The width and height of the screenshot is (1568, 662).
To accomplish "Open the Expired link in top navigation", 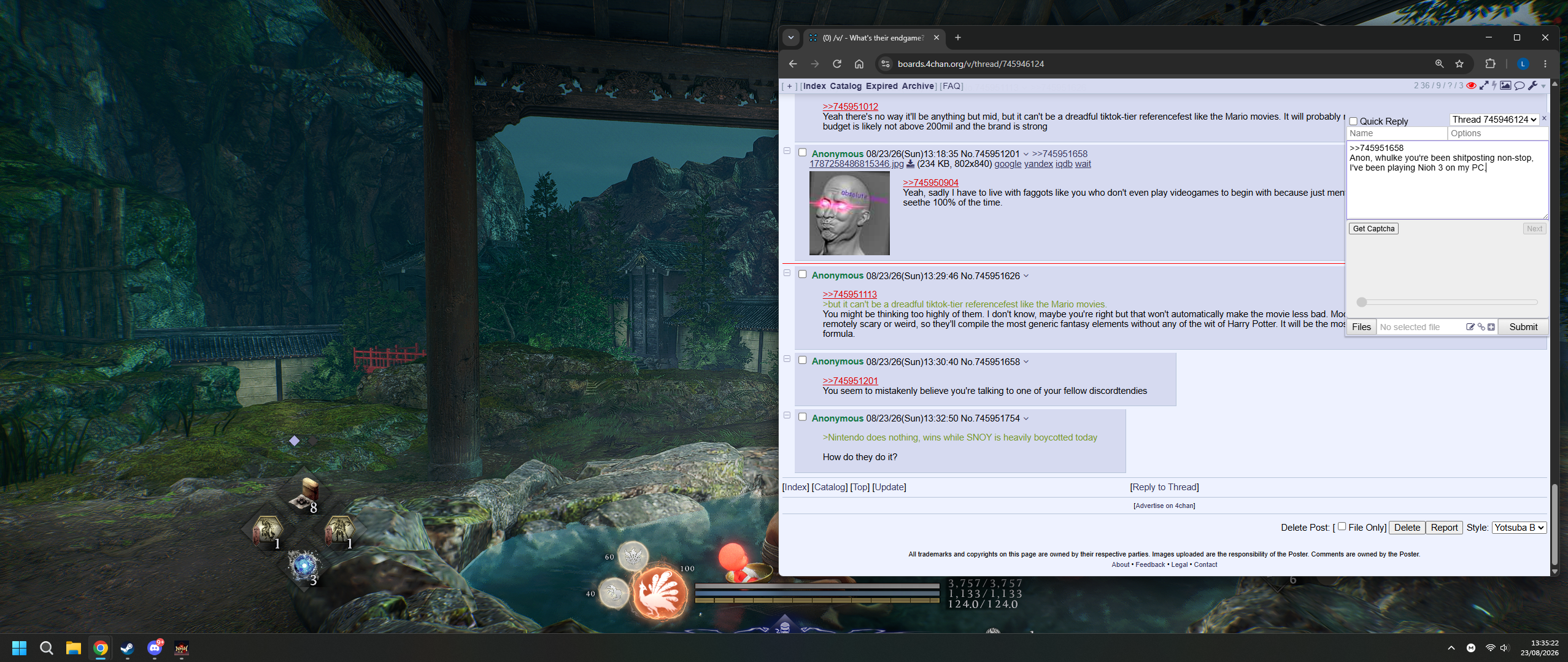I will click(x=882, y=87).
